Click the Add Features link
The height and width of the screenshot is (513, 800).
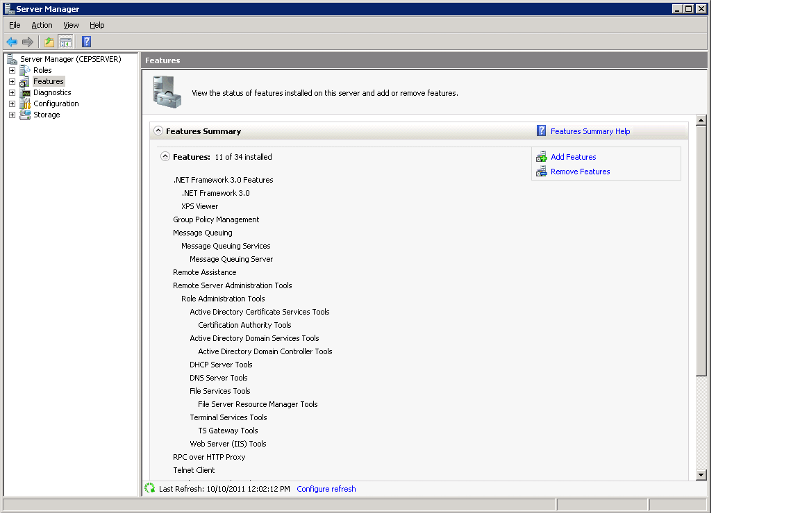573,157
